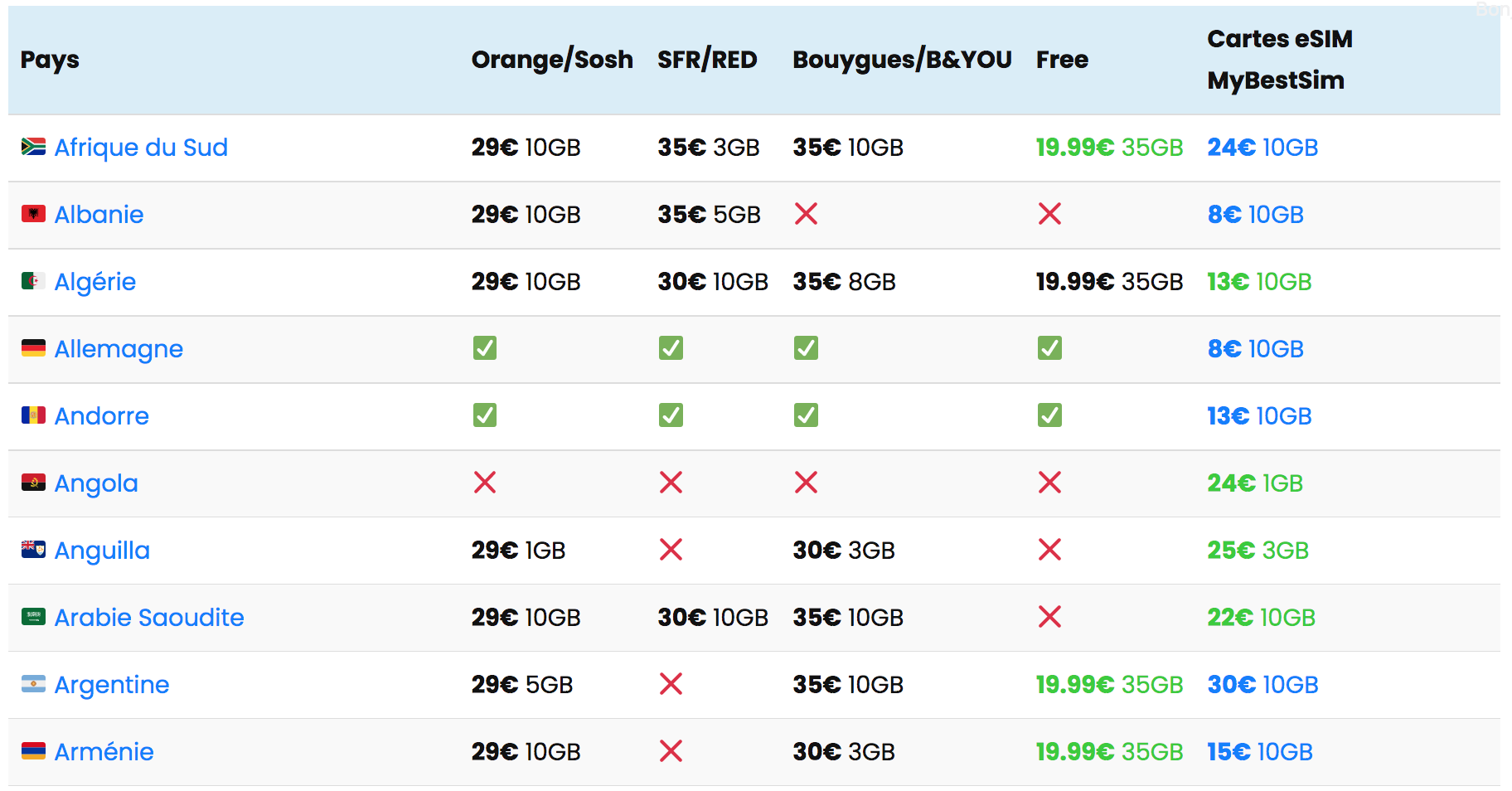Click the Angola flag icon

click(x=33, y=483)
